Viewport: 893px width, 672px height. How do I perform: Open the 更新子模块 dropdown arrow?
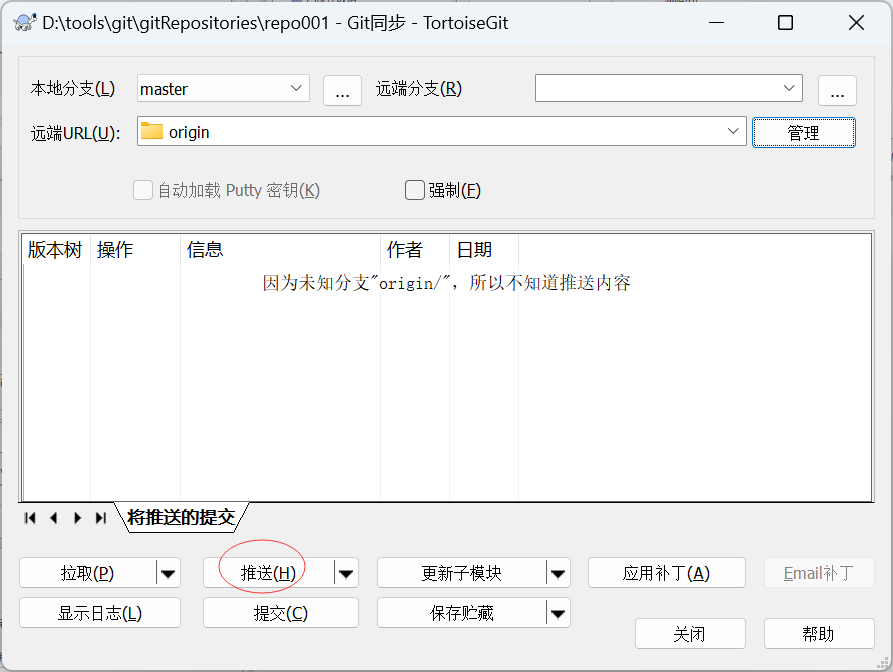pos(558,573)
